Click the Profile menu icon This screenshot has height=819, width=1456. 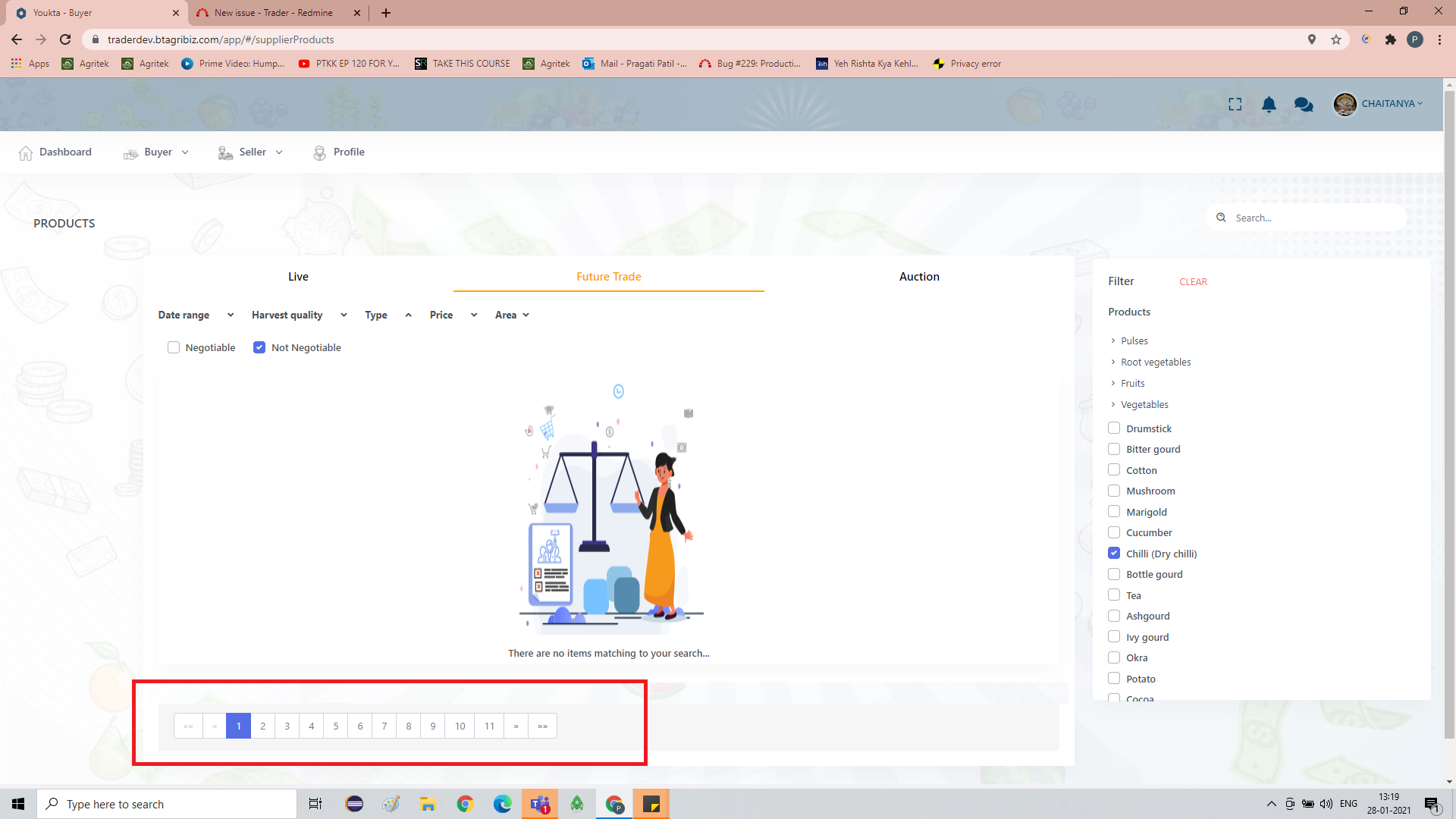point(320,152)
